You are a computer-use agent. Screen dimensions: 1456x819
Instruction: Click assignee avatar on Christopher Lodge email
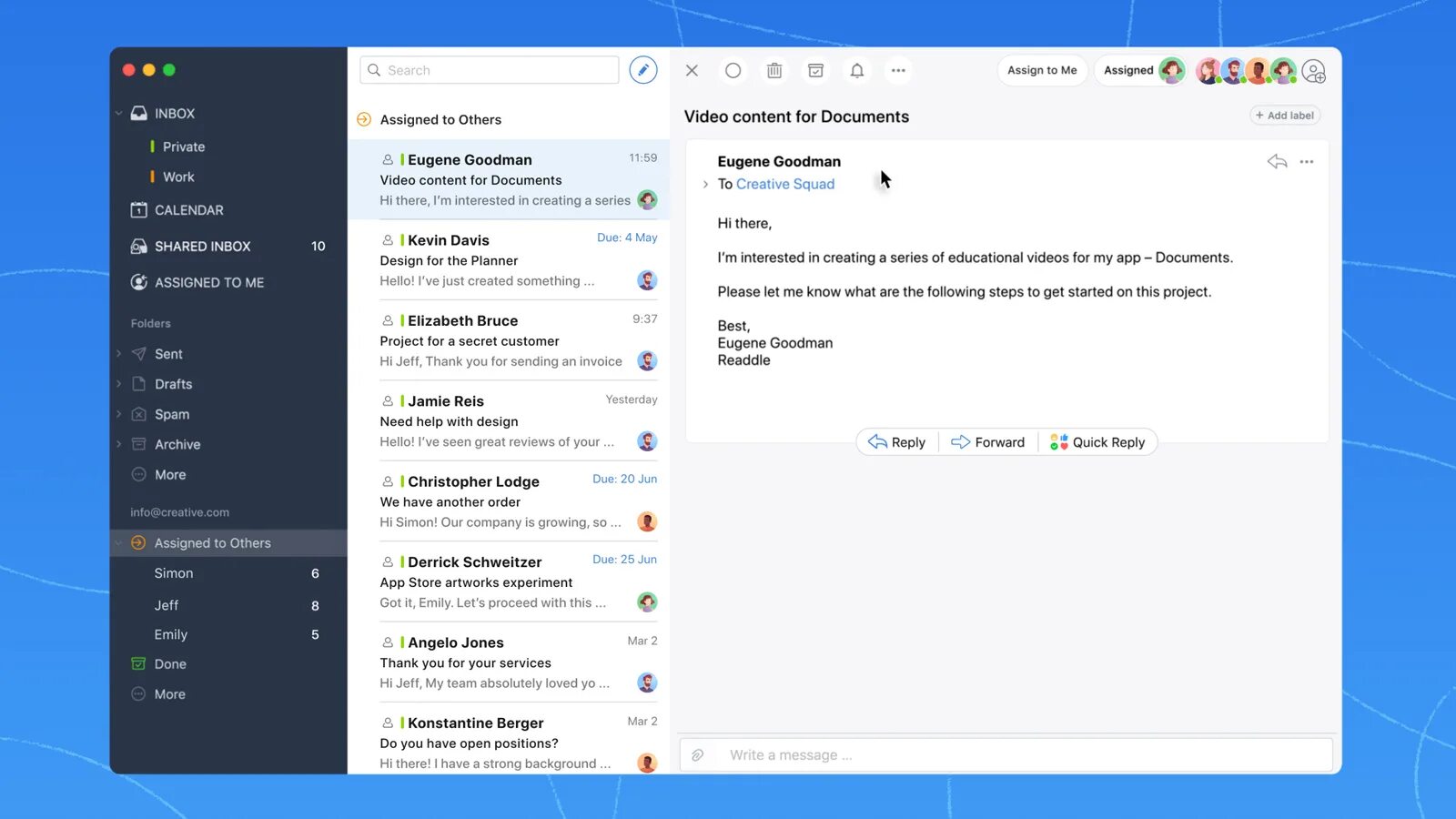[647, 521]
